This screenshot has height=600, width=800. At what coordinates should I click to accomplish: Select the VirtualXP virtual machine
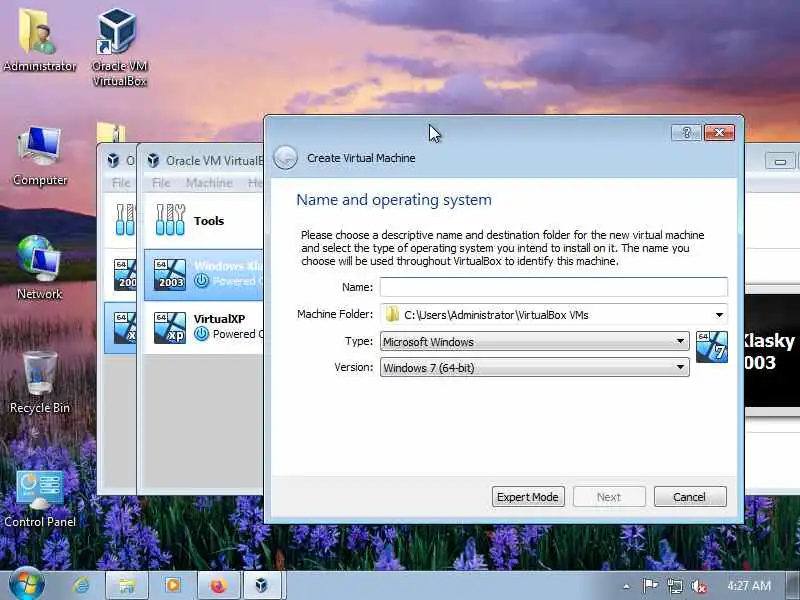pos(204,328)
